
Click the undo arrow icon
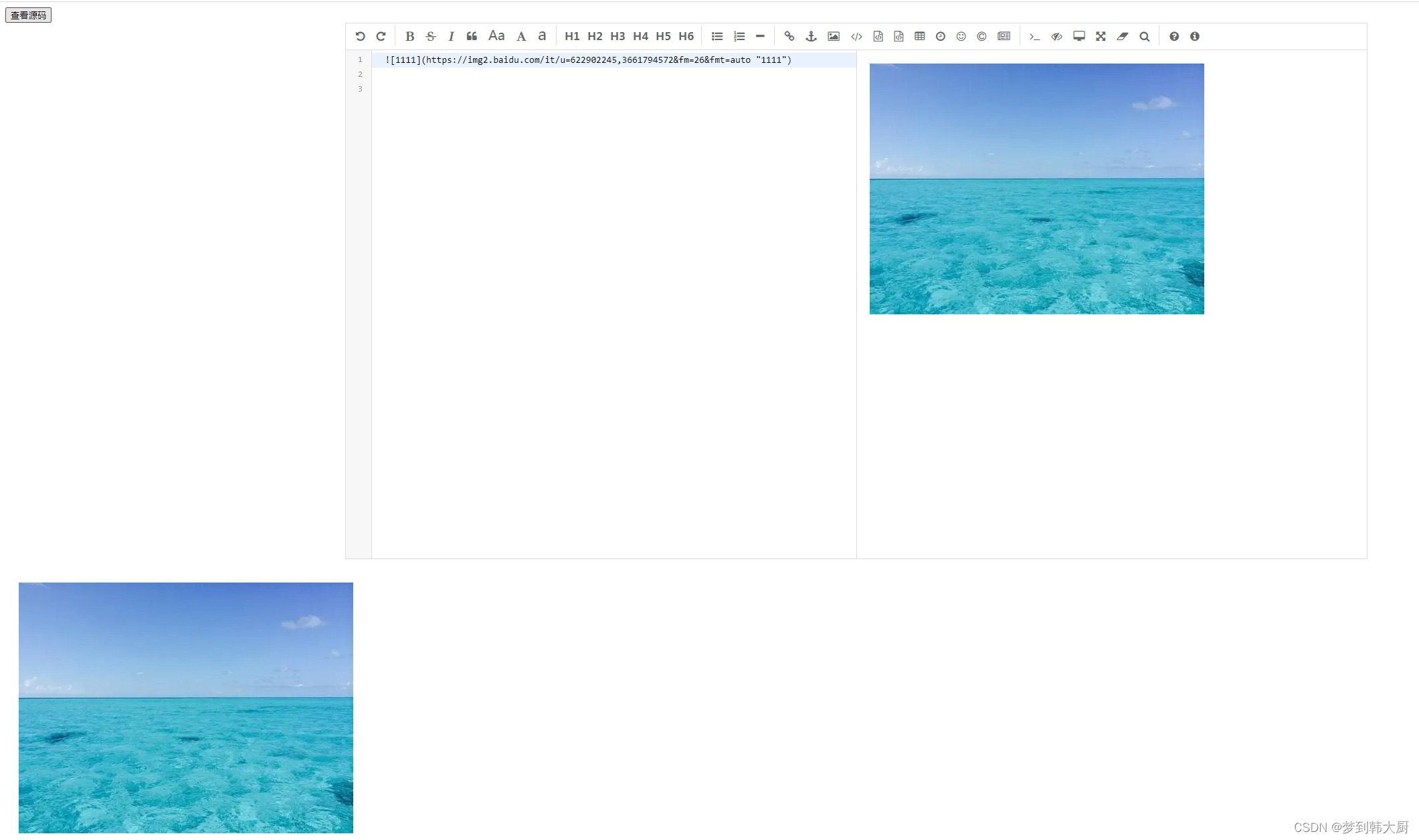[x=360, y=37]
